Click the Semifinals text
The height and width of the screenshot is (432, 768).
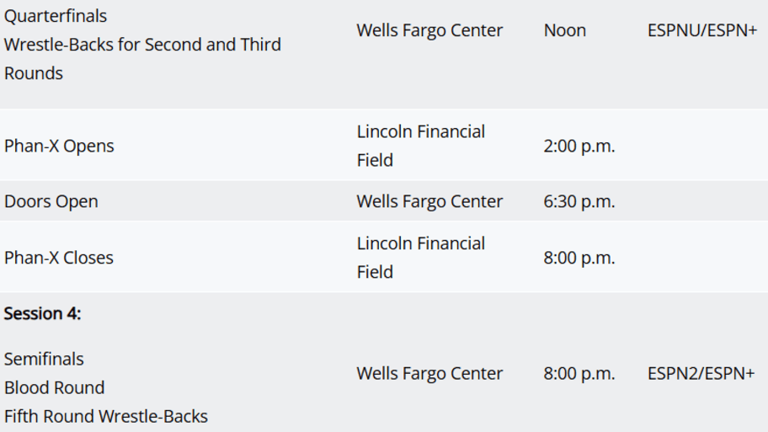pyautogui.click(x=44, y=358)
